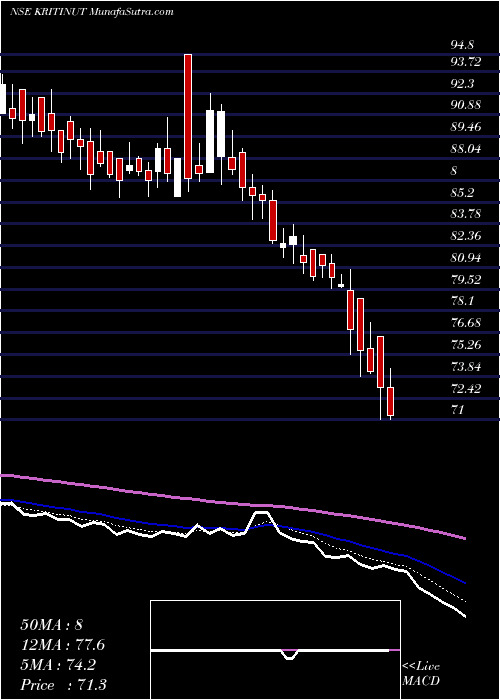Click the MACD inset dip marker
The width and height of the screenshot is (500, 700).
(290, 654)
